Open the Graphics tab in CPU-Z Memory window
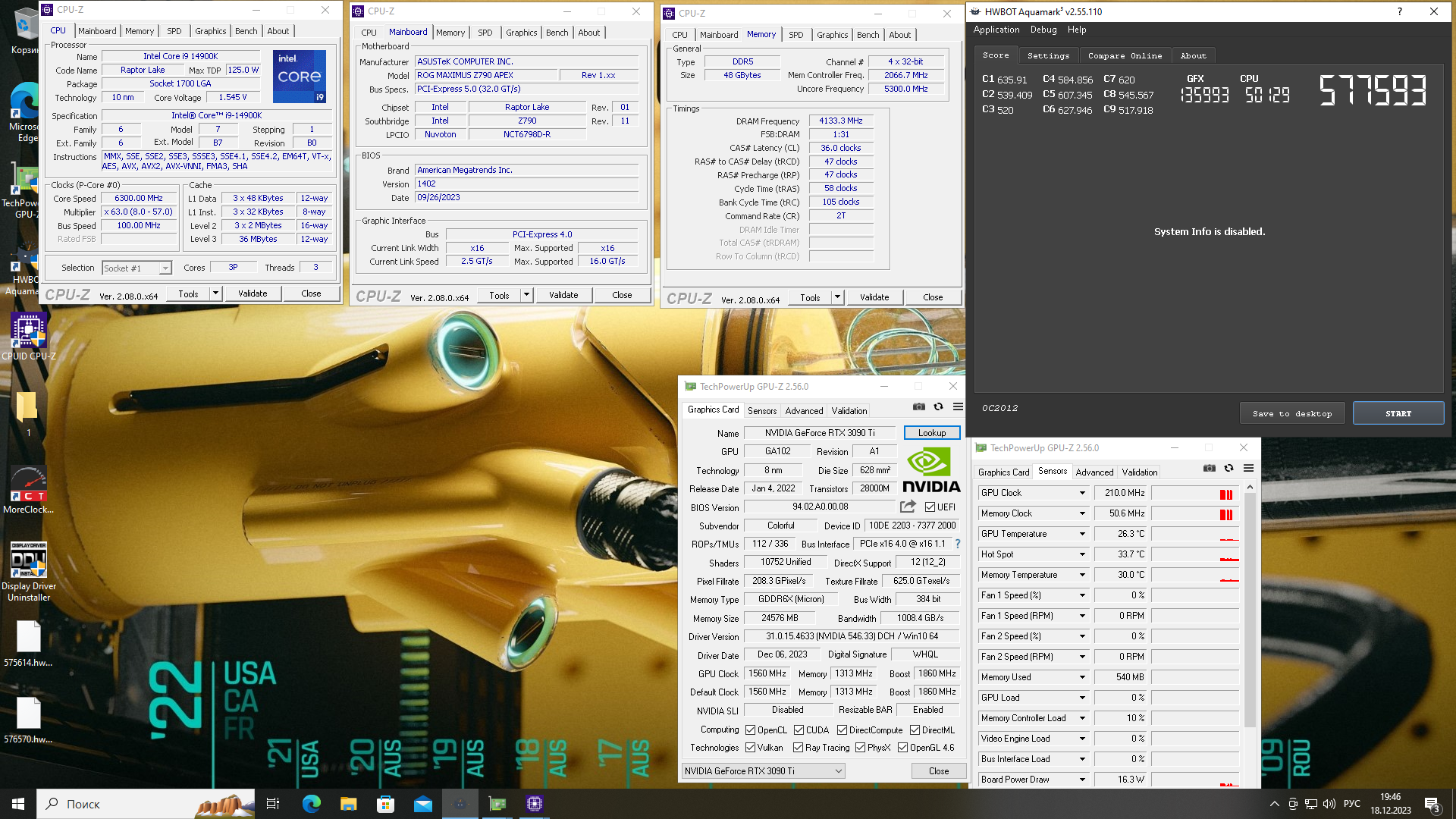This screenshot has height=819, width=1456. [832, 35]
